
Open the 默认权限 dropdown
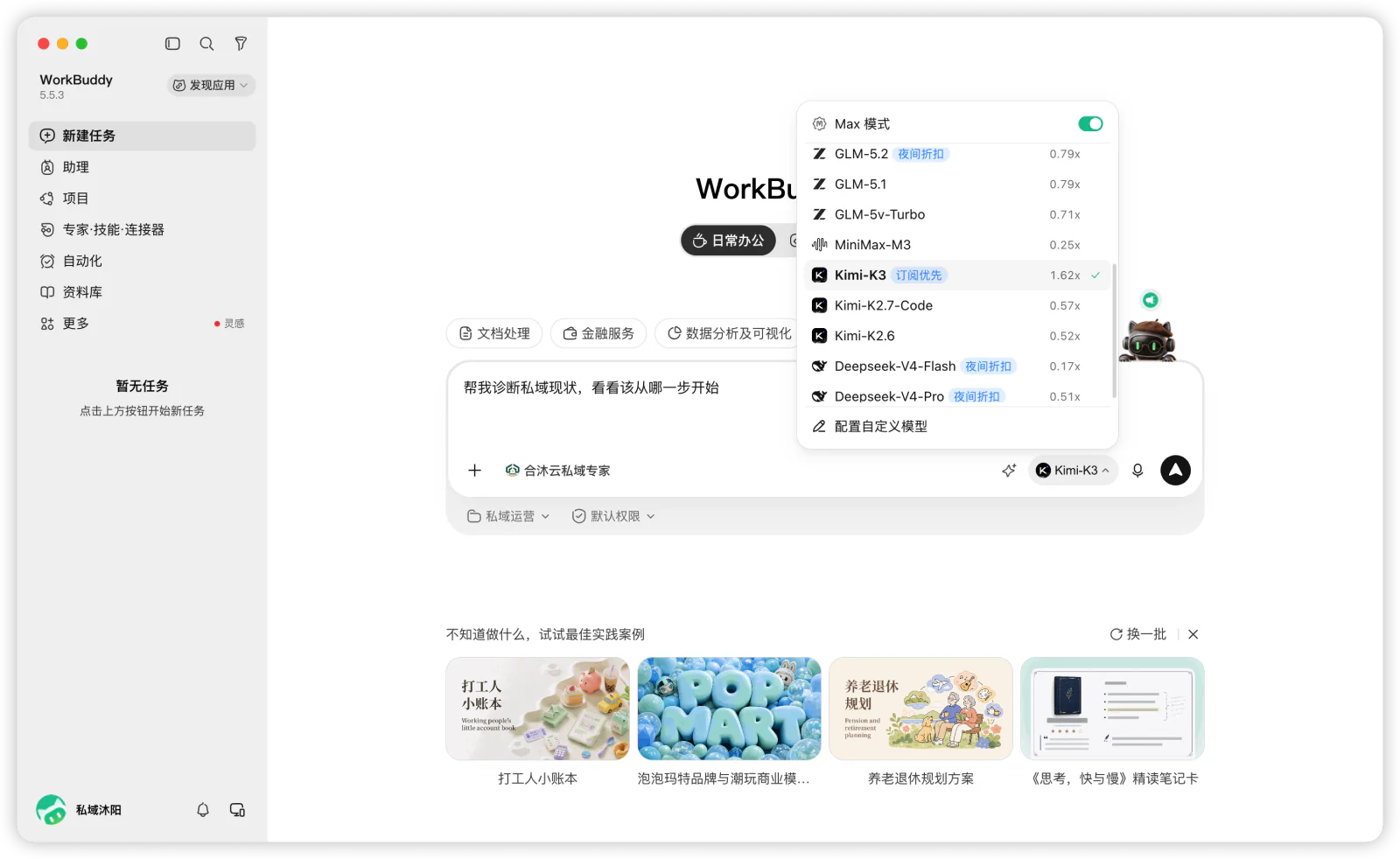[613, 516]
